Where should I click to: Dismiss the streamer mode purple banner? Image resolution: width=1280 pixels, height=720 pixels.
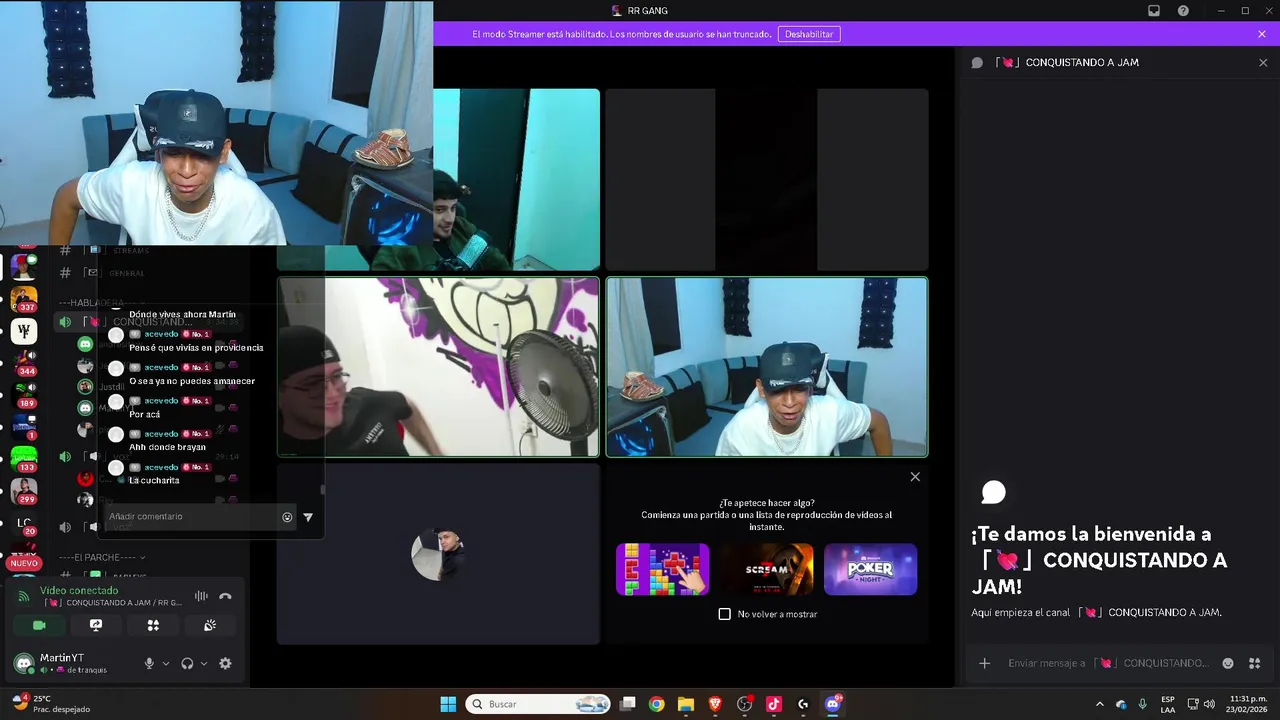(x=1262, y=34)
